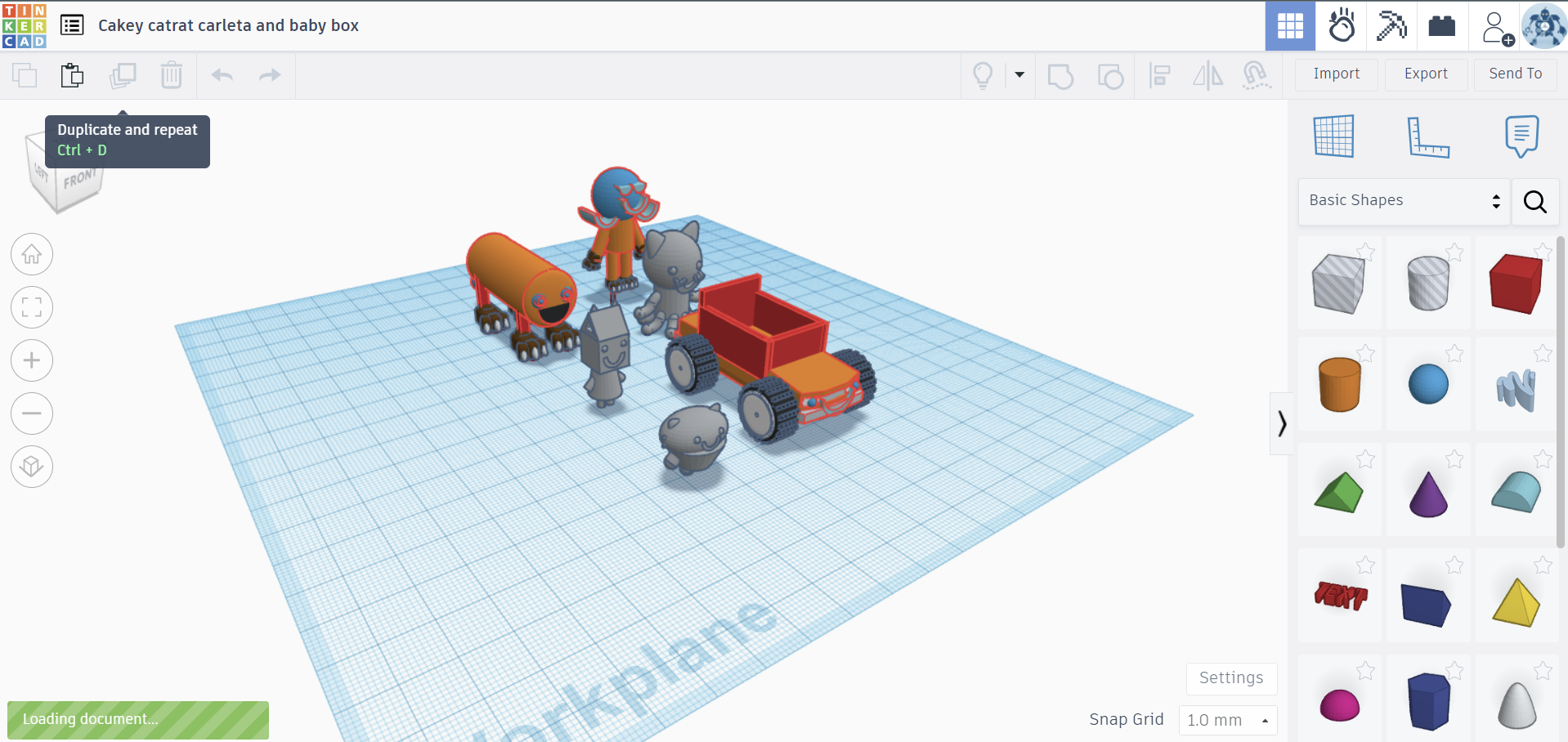The image size is (1568, 742).
Task: Zoom in with the plus button
Action: 32,360
